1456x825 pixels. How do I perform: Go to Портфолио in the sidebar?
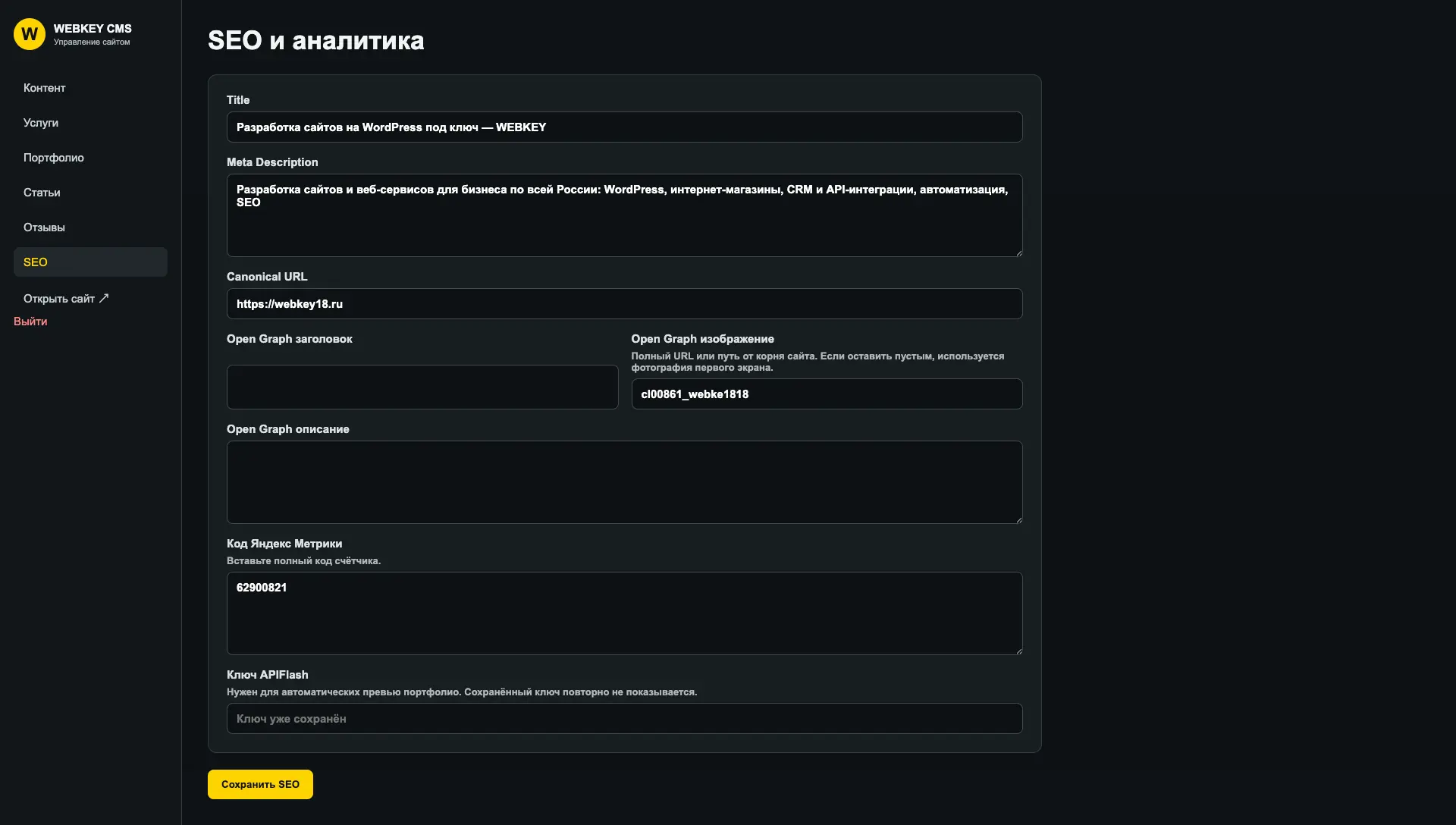point(90,158)
